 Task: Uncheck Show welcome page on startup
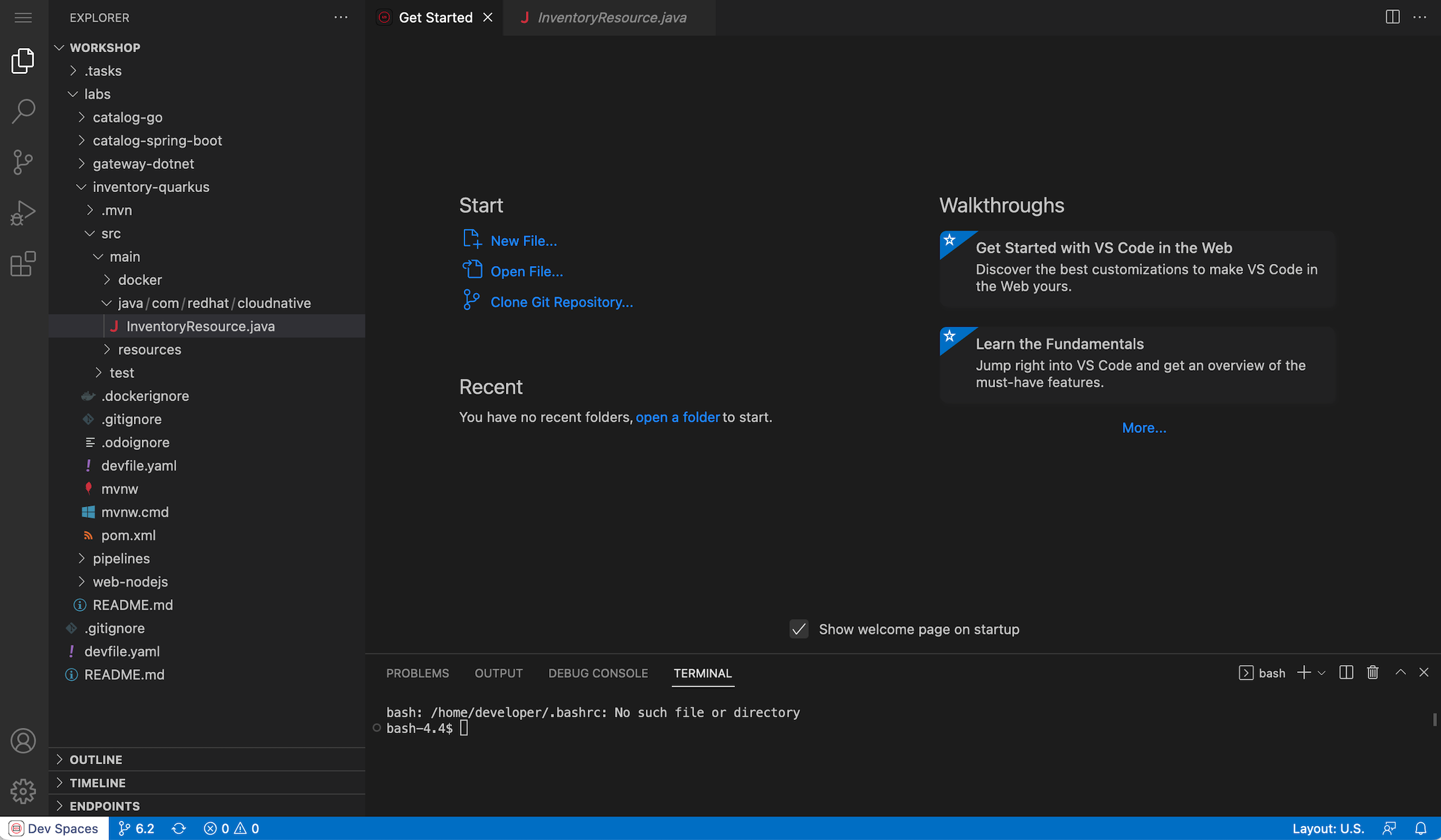[x=798, y=629]
